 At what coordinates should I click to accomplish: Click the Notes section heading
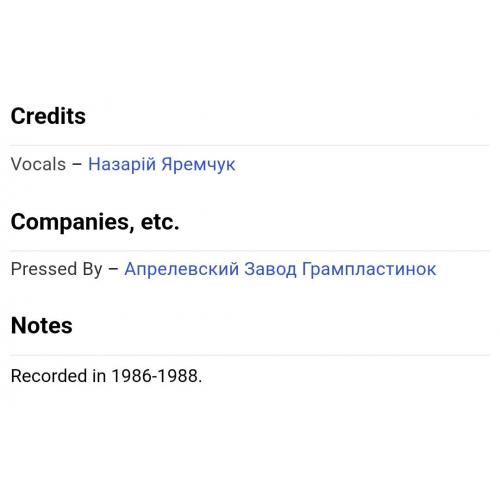click(x=42, y=325)
